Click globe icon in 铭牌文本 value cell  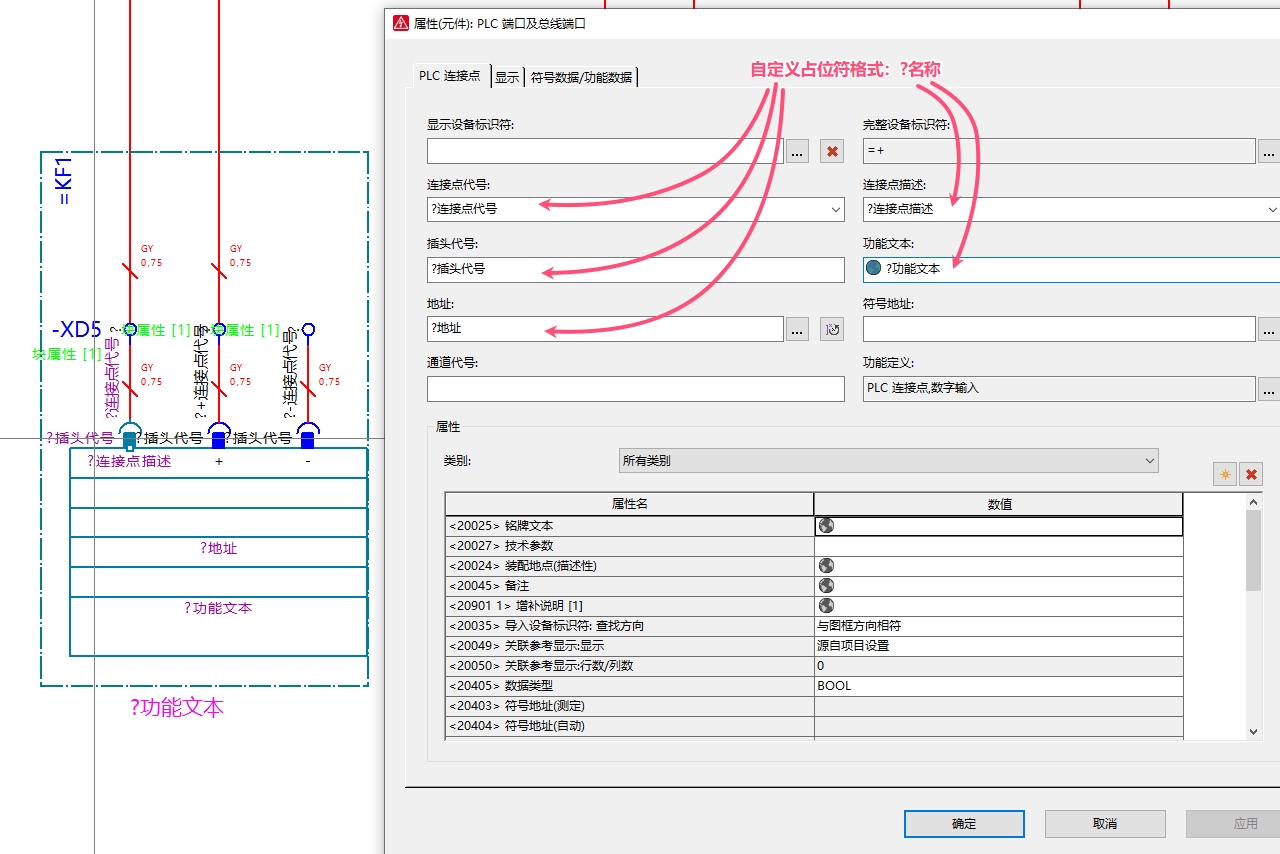pos(826,525)
